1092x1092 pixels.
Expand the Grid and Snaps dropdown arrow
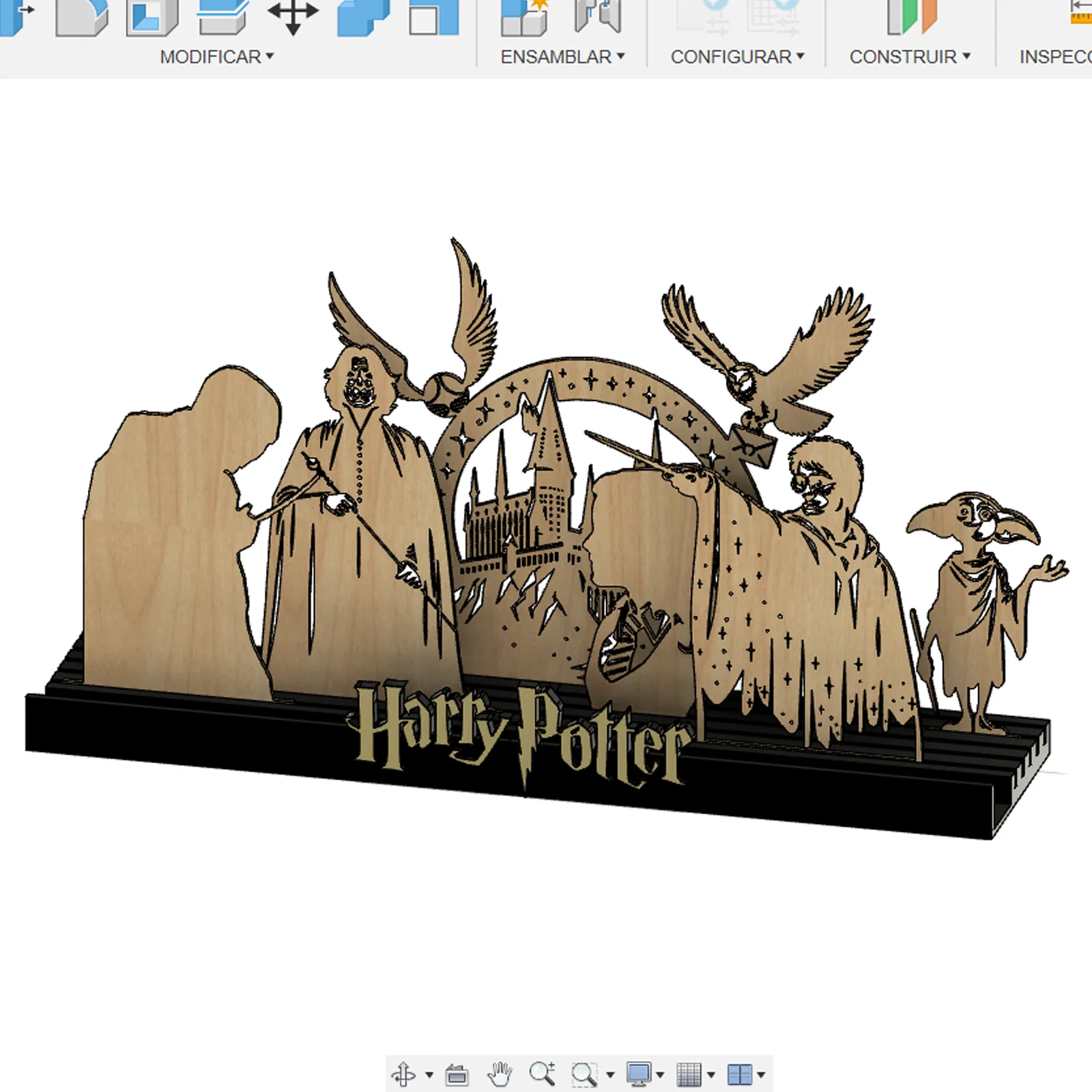tap(710, 1076)
